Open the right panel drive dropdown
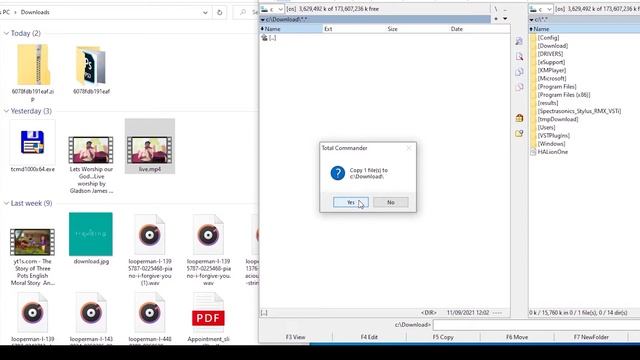Image resolution: width=640 pixels, height=360 pixels. pos(541,9)
